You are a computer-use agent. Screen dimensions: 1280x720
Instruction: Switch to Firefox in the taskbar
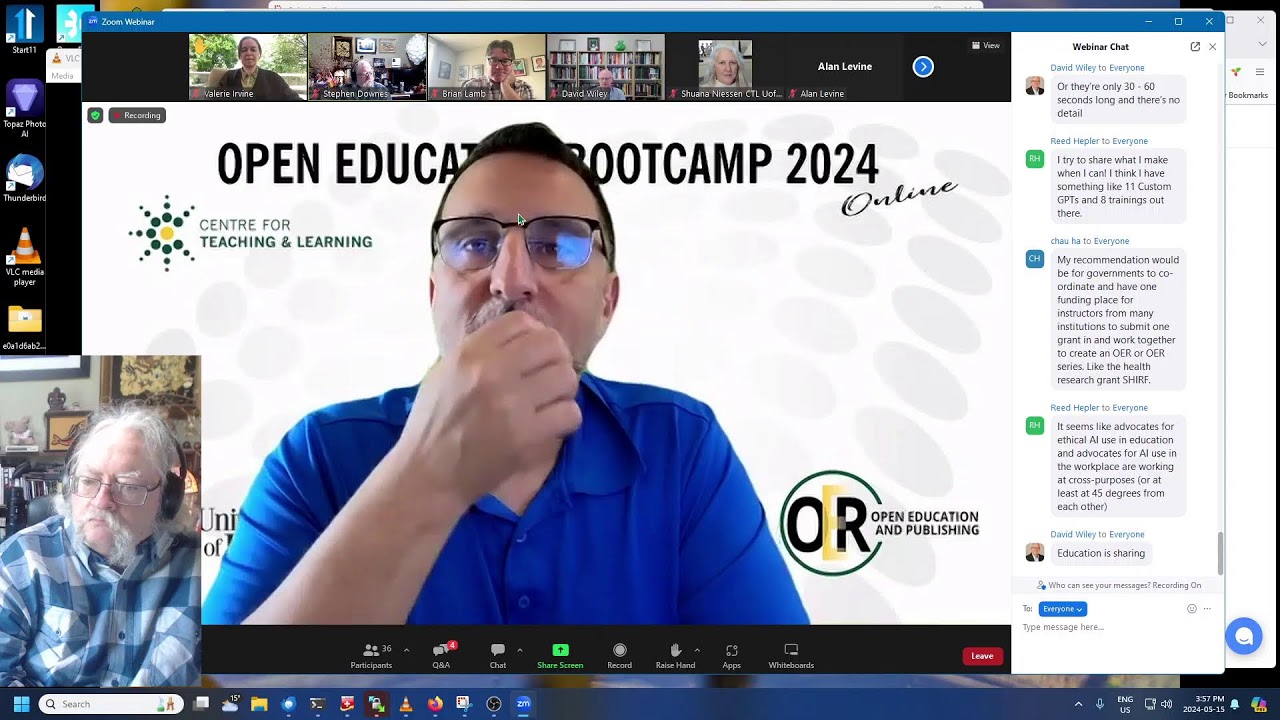(x=435, y=704)
